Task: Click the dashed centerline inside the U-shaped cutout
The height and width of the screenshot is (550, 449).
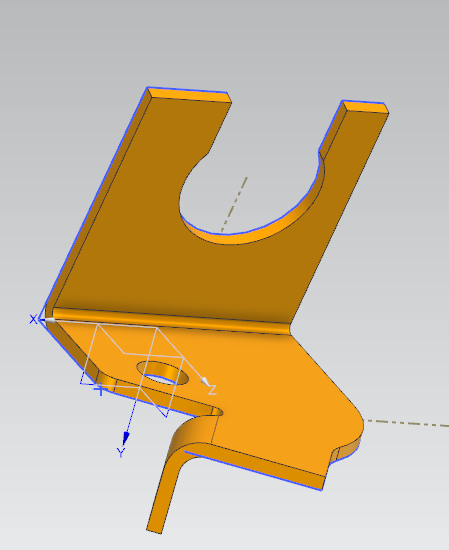Action: pyautogui.click(x=234, y=204)
